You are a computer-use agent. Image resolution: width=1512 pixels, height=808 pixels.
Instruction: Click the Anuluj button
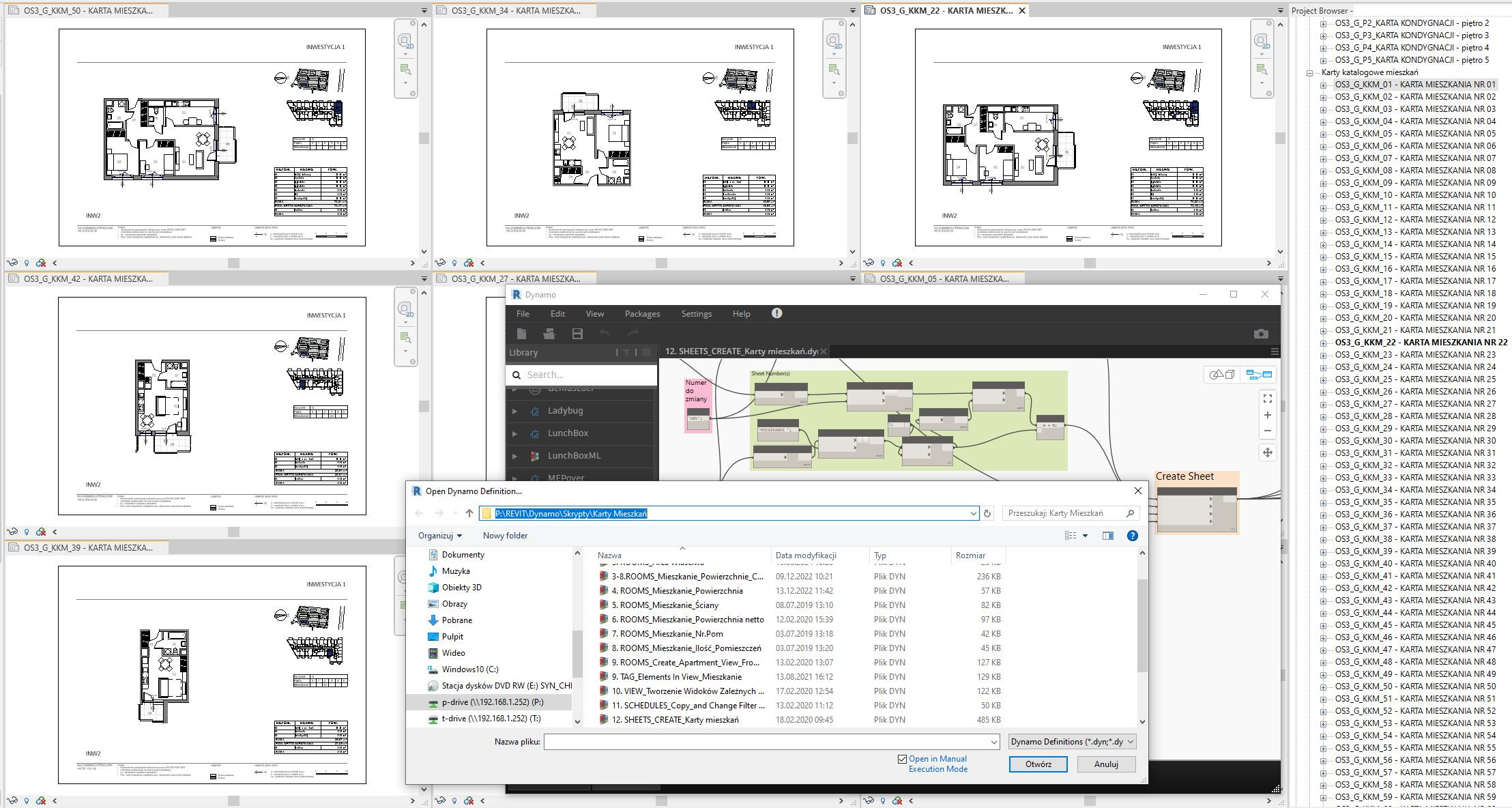coord(1106,764)
